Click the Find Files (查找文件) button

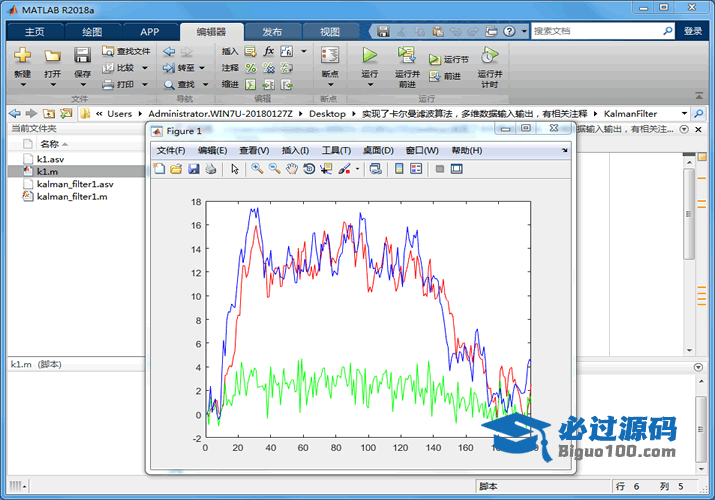[x=126, y=51]
